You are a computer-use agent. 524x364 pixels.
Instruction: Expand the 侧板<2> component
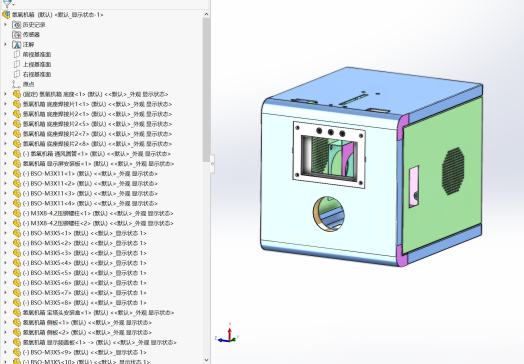5,333
